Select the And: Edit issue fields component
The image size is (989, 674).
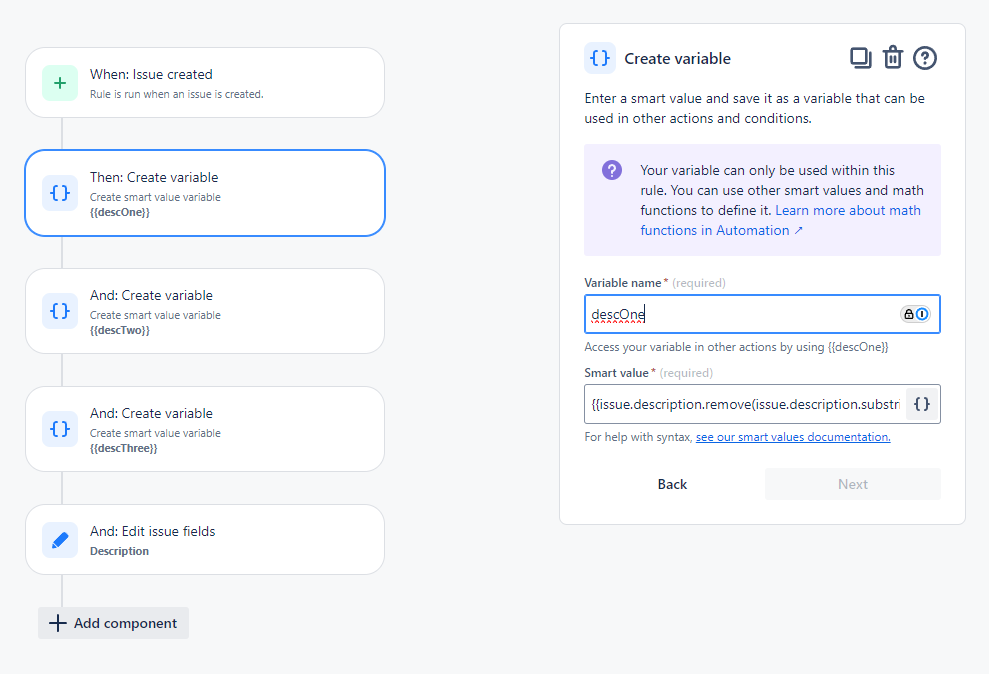click(x=205, y=539)
